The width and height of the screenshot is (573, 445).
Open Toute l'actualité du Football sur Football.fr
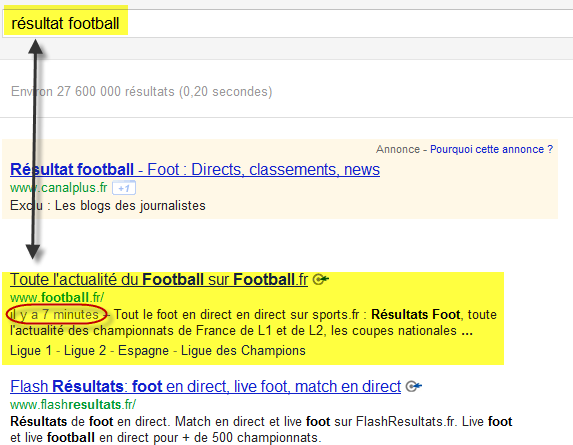(159, 279)
